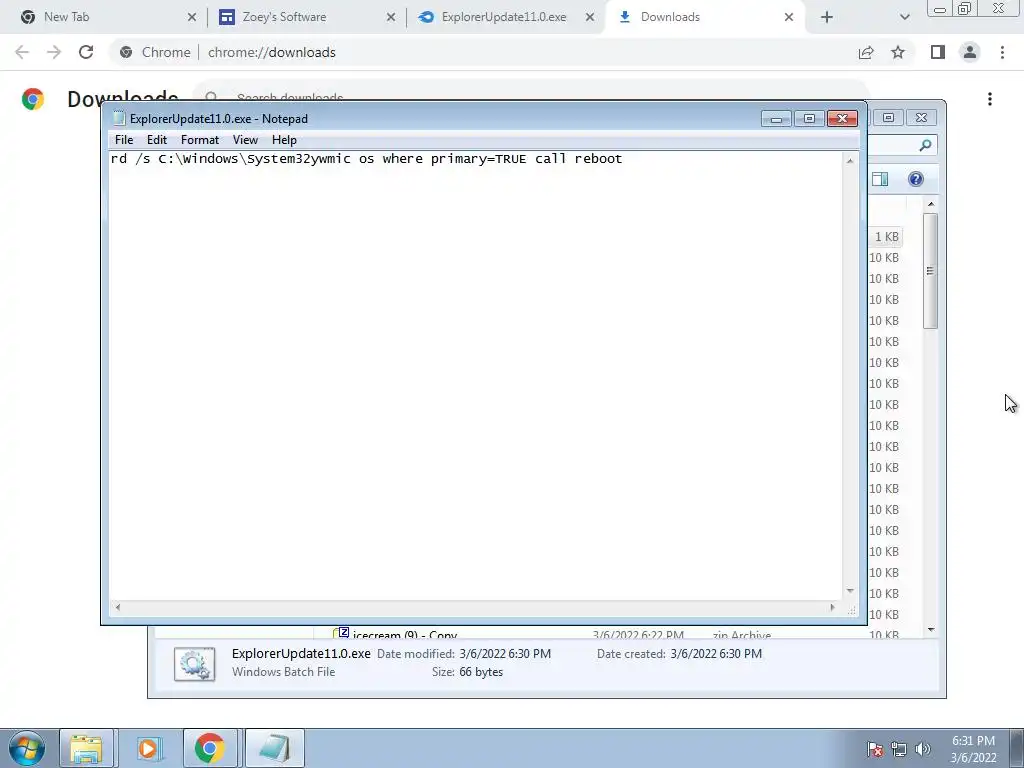Switch to ExplorerUpdate11.0.exe Chrome tab
This screenshot has height=768, width=1024.
(x=504, y=17)
